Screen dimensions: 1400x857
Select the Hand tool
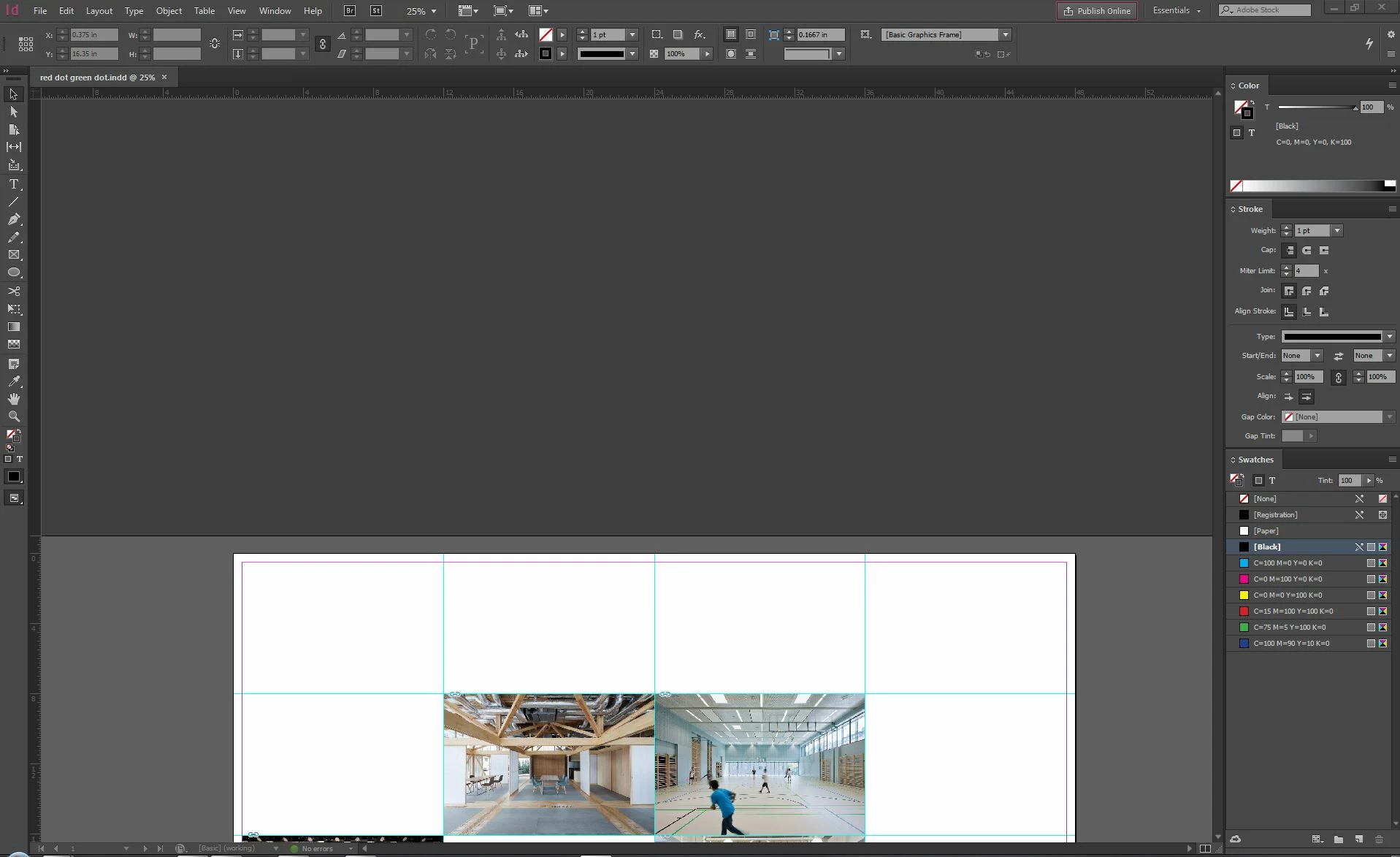[x=13, y=399]
